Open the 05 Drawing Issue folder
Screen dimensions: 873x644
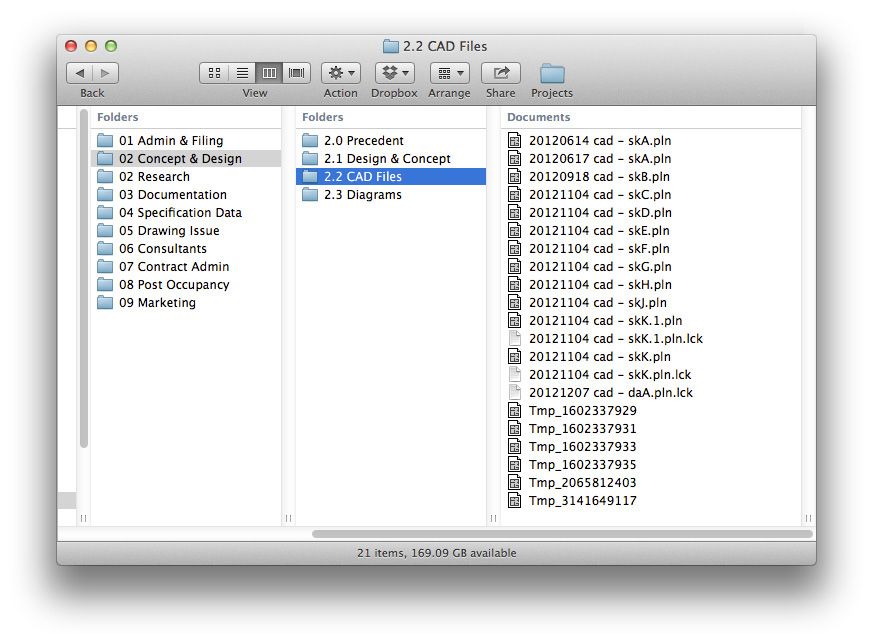(186, 230)
